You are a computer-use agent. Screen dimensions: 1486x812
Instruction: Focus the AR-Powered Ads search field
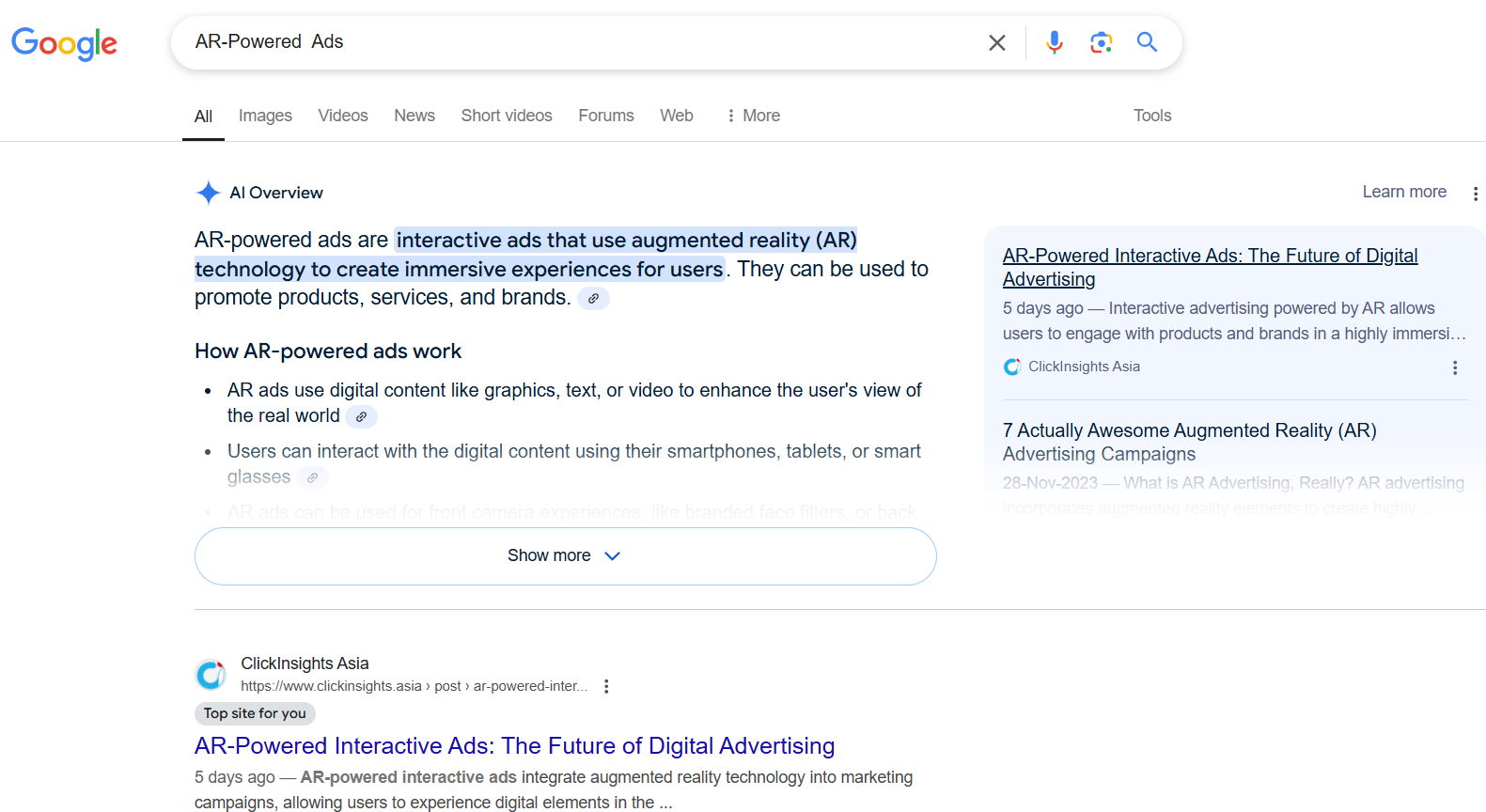pos(583,42)
